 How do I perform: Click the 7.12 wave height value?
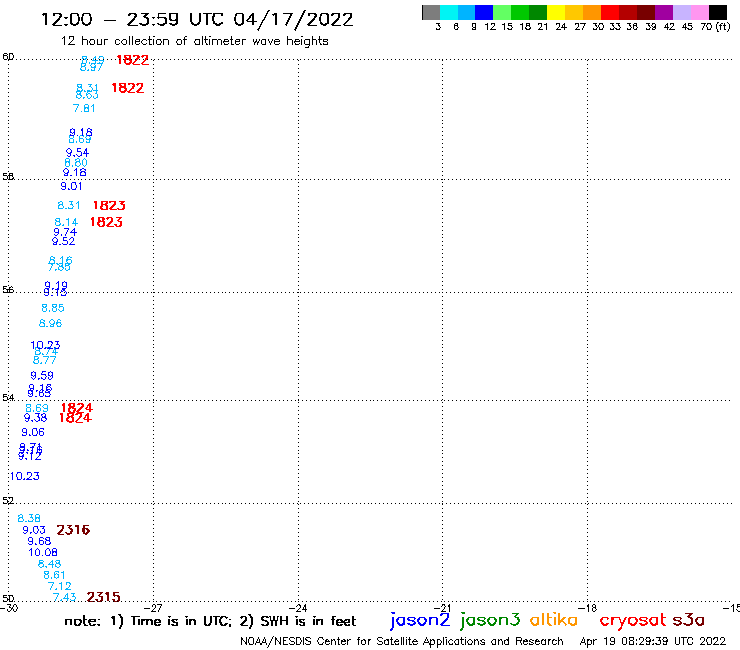click(60, 586)
